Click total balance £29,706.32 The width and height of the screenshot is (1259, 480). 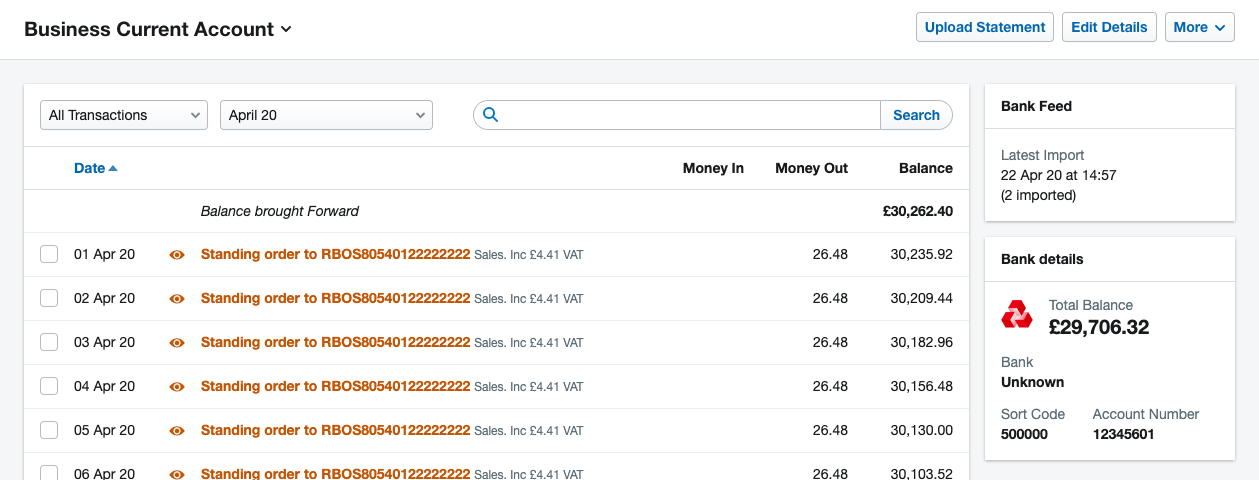[x=1099, y=327]
